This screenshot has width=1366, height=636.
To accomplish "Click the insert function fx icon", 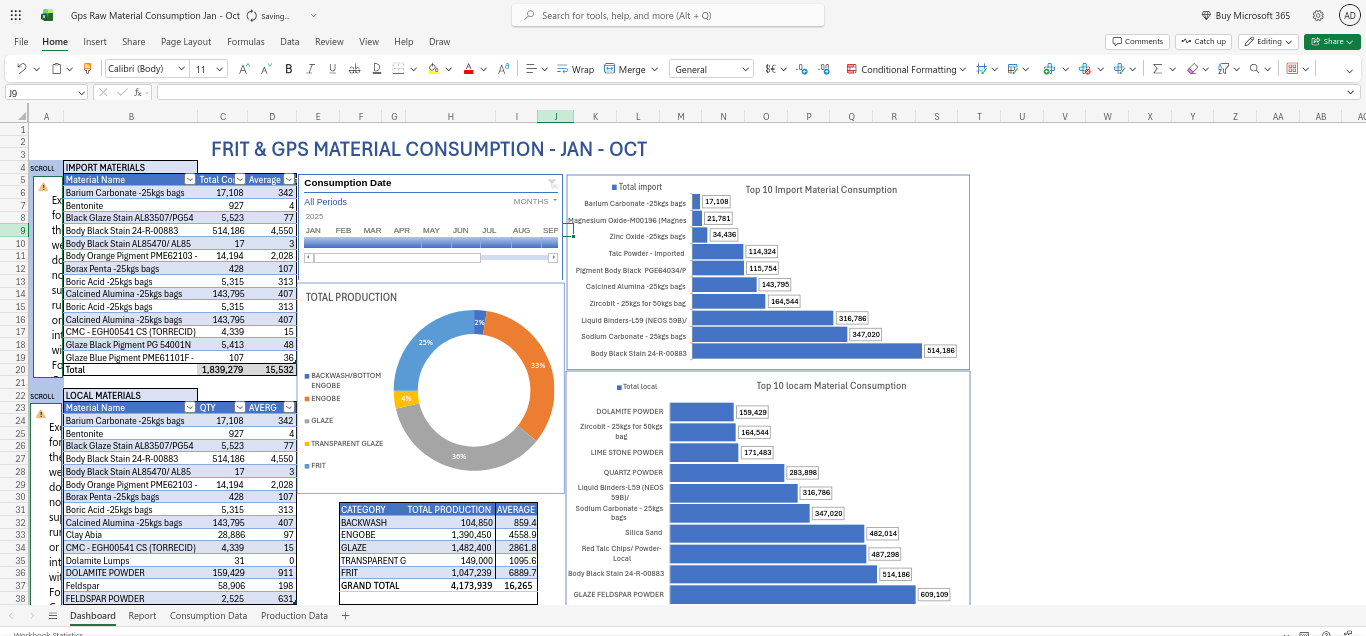I will (x=138, y=92).
